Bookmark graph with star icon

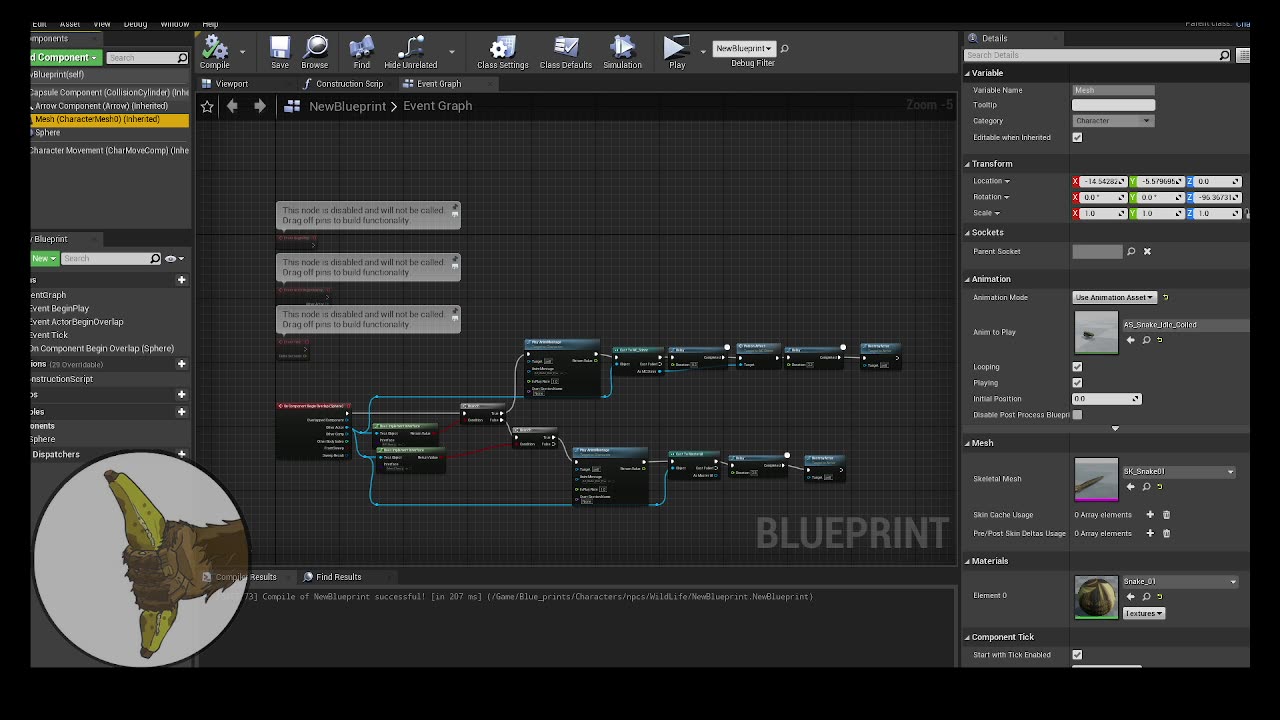coord(207,106)
